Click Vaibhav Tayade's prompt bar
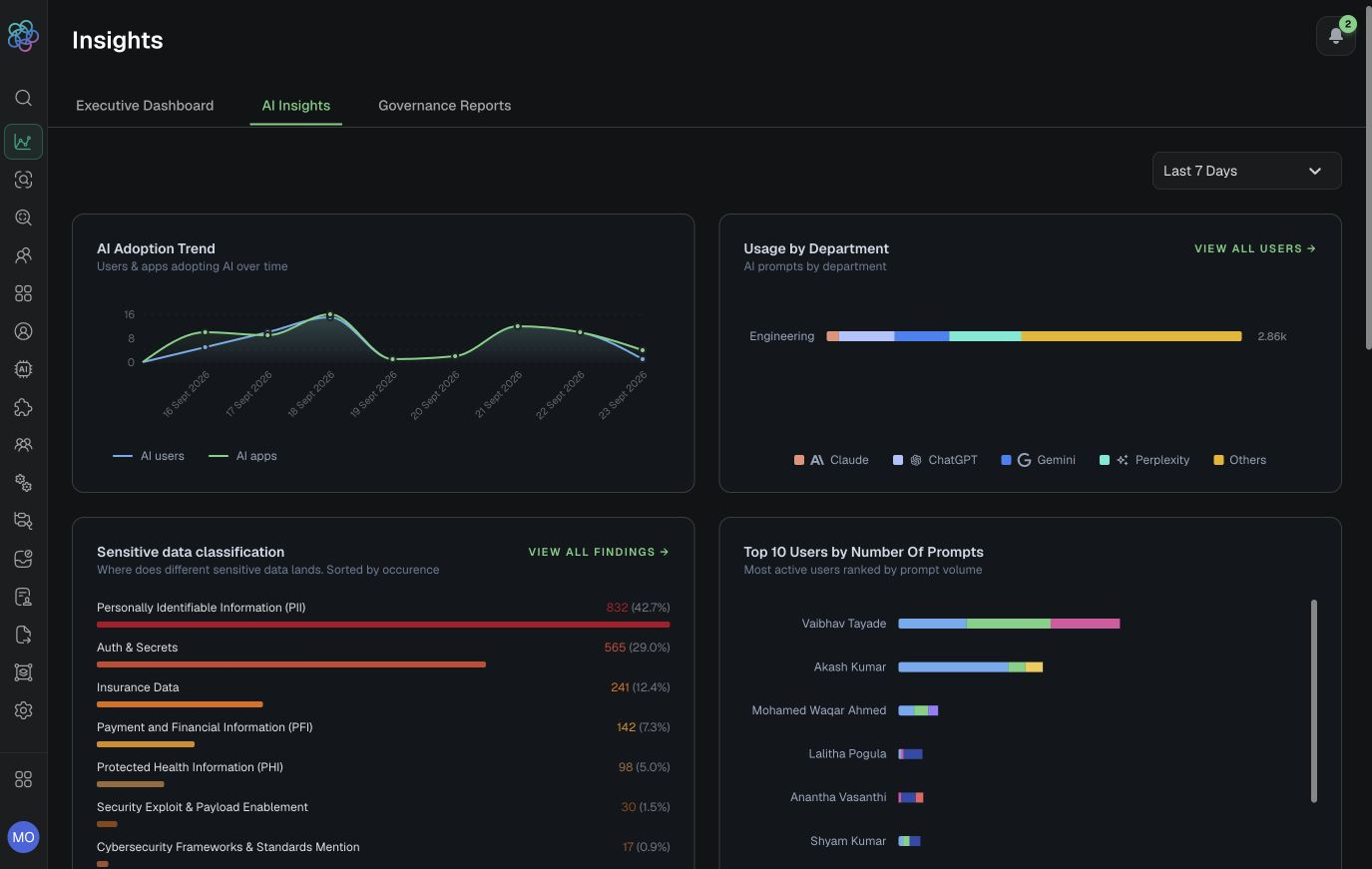 (x=1009, y=624)
